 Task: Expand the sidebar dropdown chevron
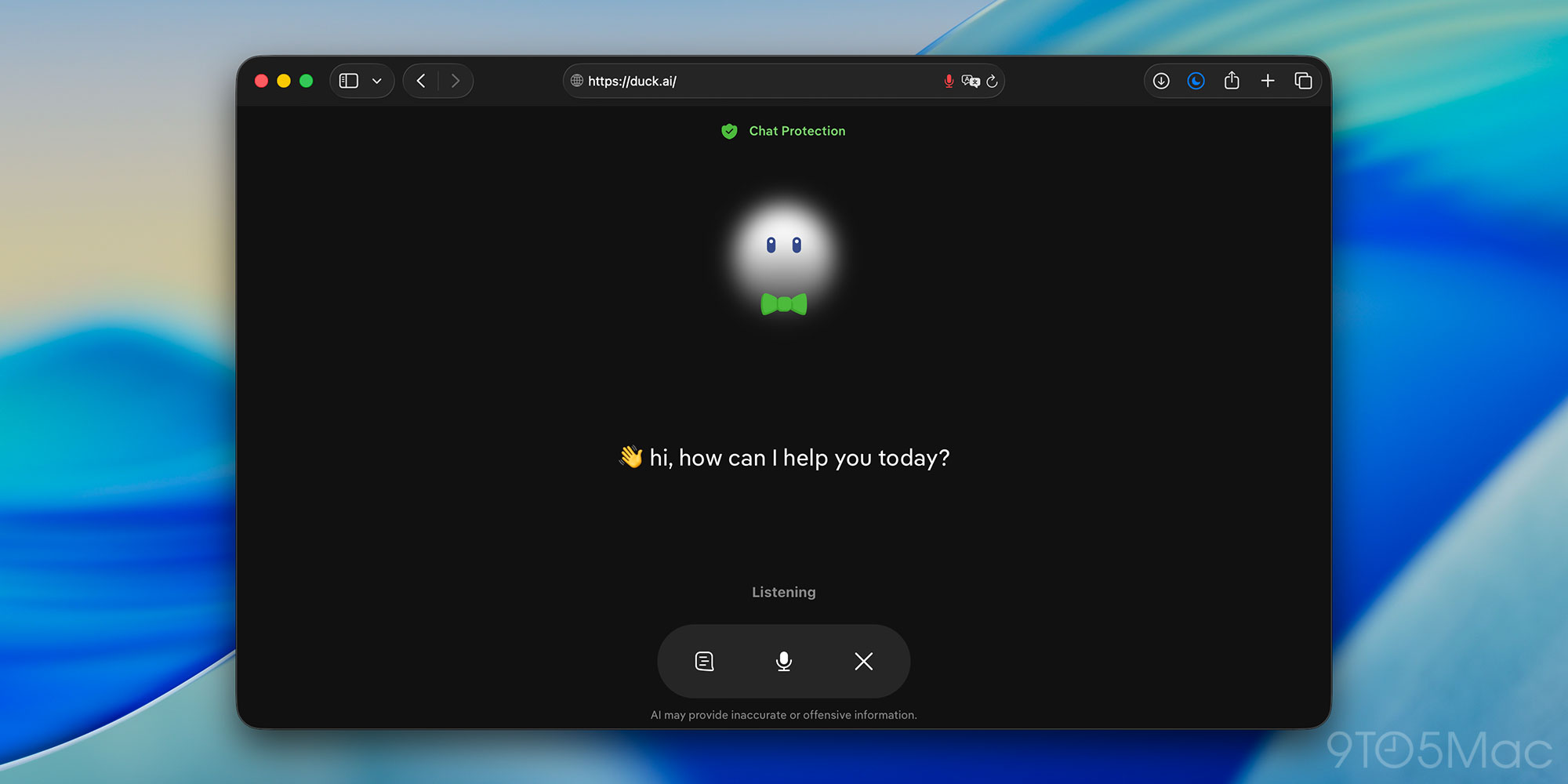[377, 81]
